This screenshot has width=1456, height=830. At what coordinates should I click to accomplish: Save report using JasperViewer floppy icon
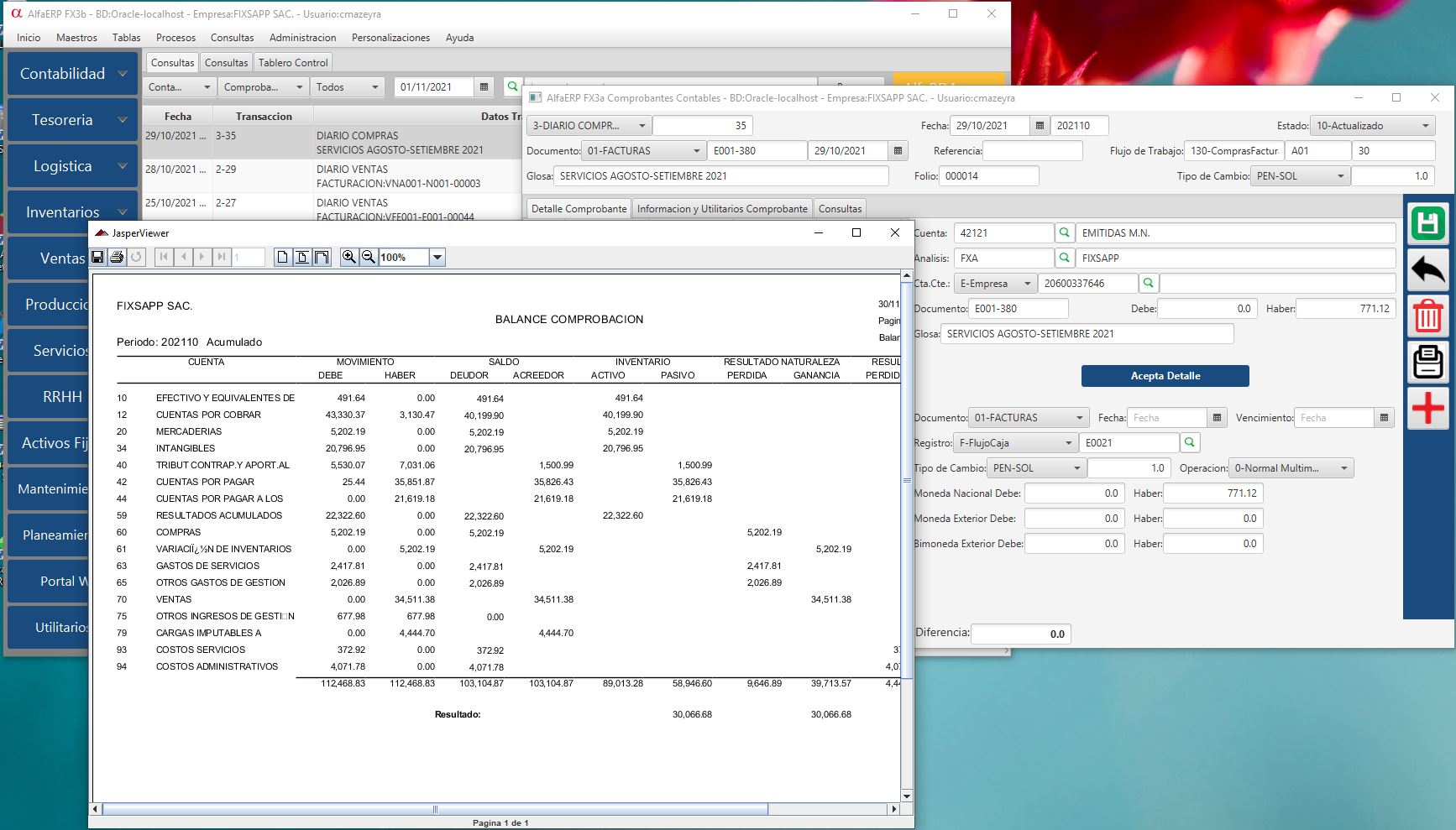(98, 257)
